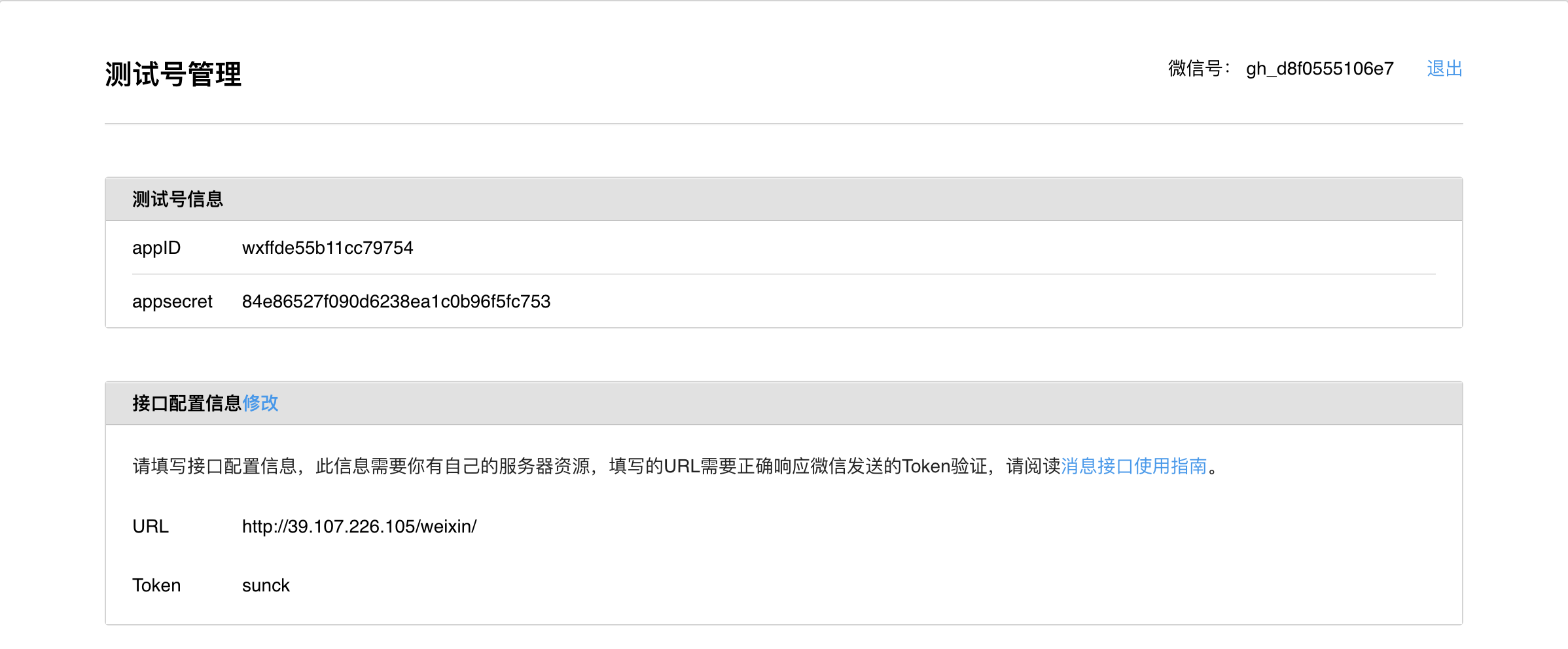This screenshot has width=1568, height=649.
Task: Open the 修改 edit link for interface config
Action: [x=260, y=404]
